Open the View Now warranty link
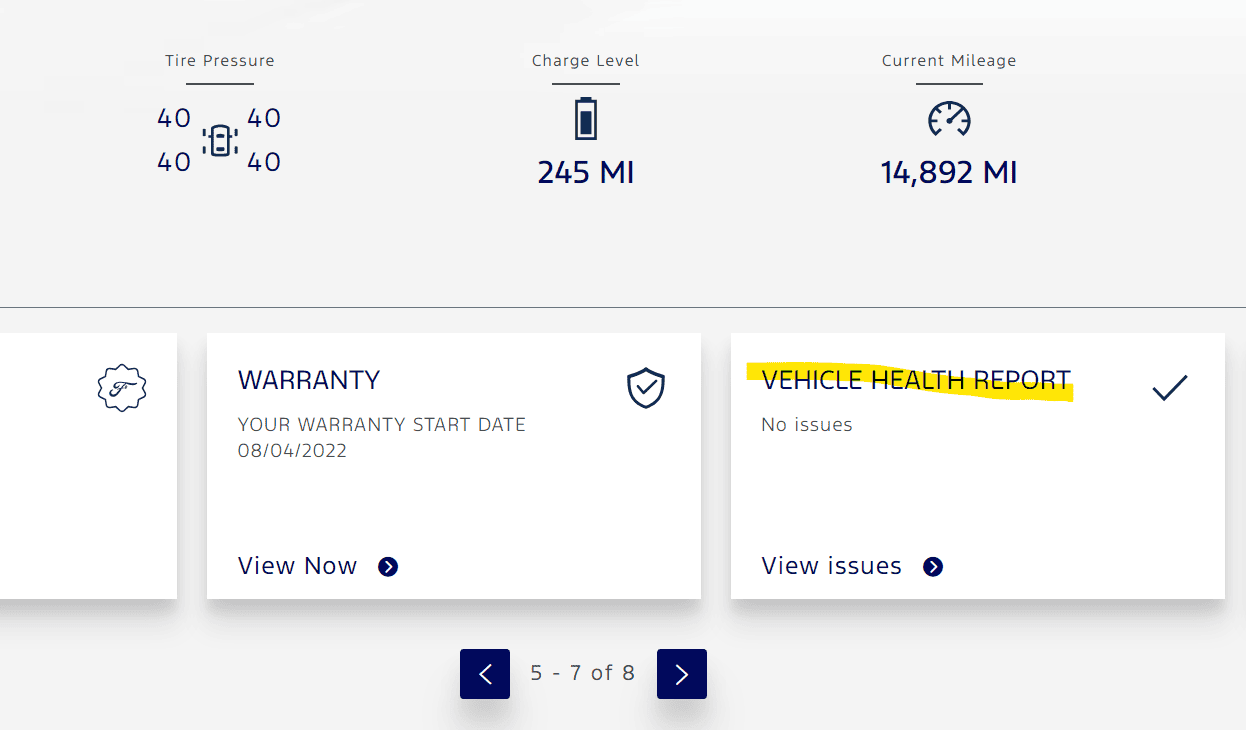Viewport: 1246px width, 730px height. [297, 566]
